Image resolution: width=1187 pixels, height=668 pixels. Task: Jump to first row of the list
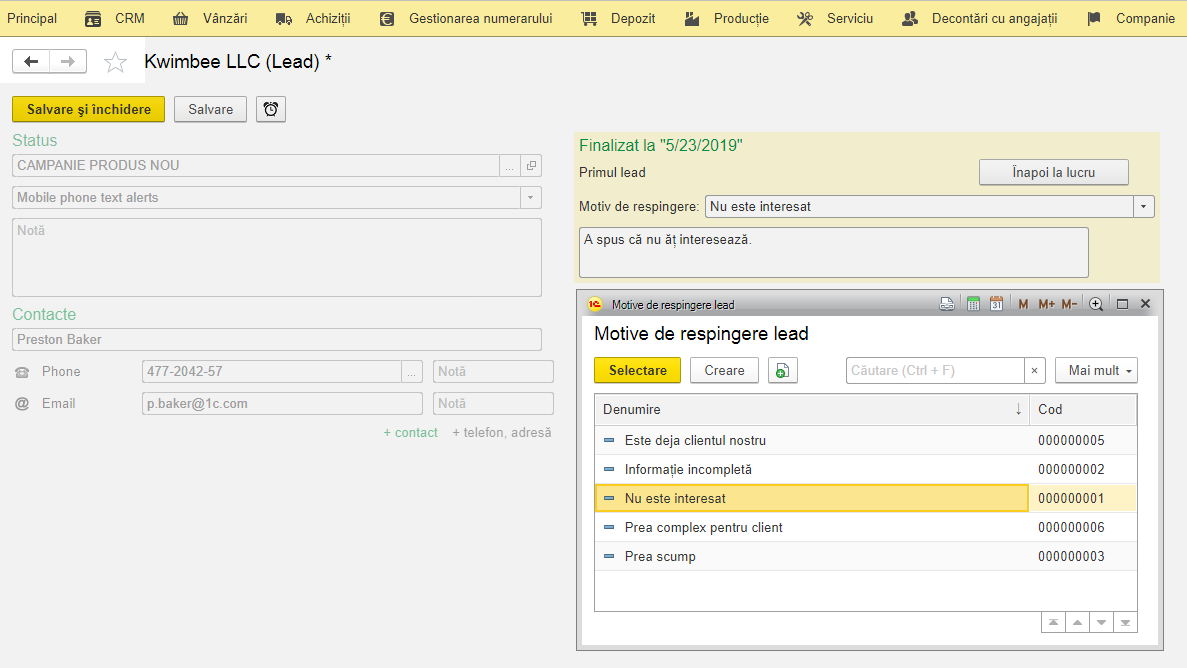(x=1053, y=623)
